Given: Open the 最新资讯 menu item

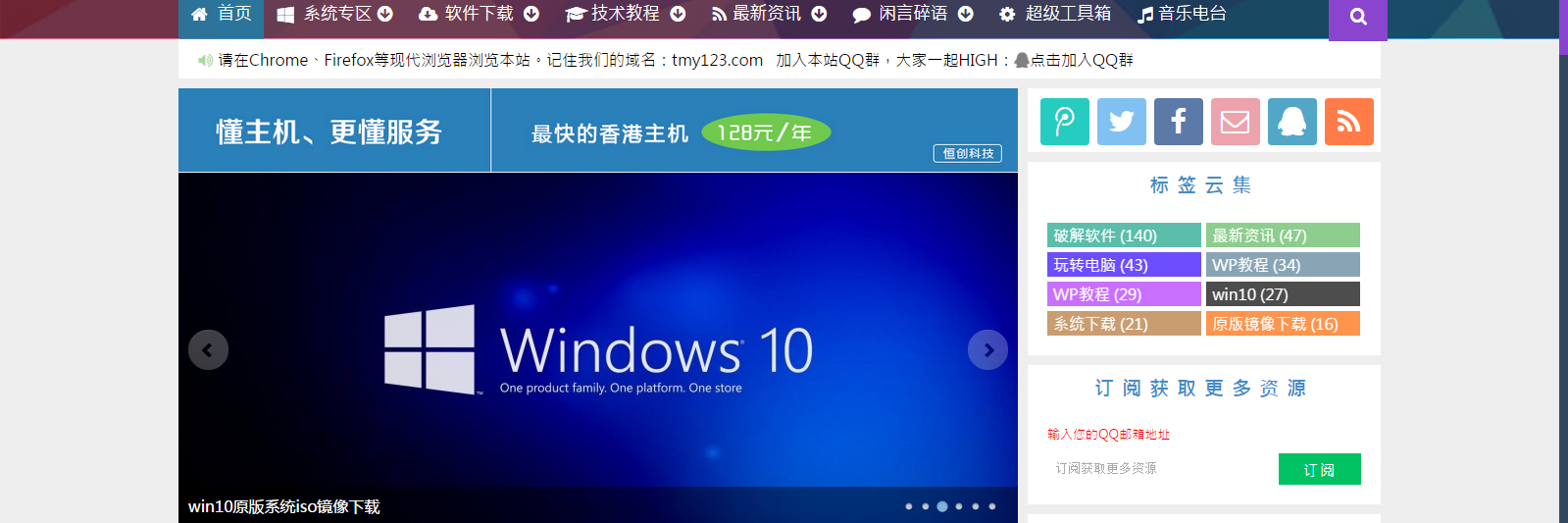Looking at the screenshot, I should click(x=767, y=14).
